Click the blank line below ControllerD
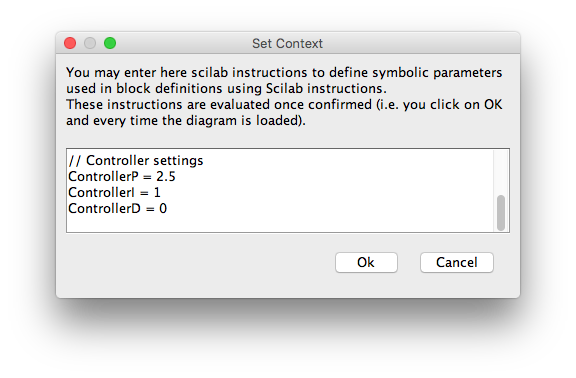 280,224
